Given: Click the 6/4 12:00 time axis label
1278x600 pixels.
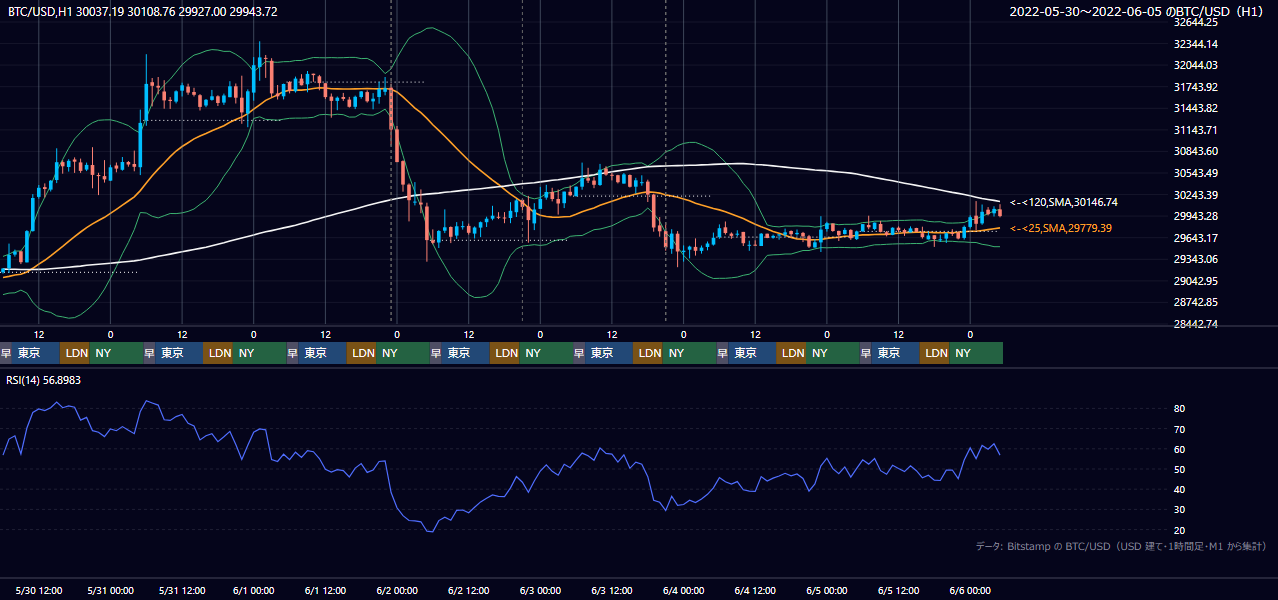Looking at the screenshot, I should tap(756, 590).
